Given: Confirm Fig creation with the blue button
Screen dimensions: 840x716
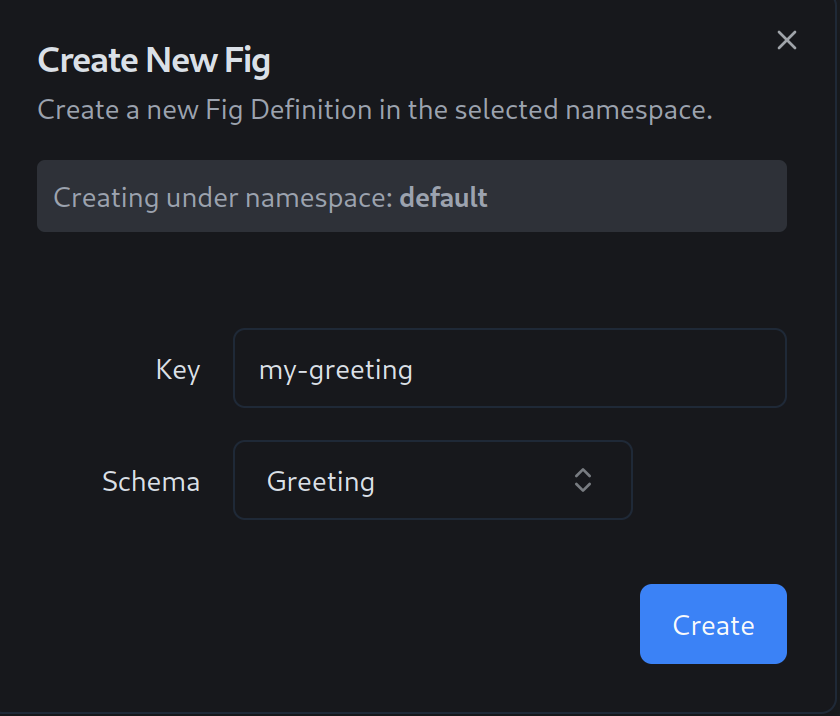Looking at the screenshot, I should [x=713, y=624].
